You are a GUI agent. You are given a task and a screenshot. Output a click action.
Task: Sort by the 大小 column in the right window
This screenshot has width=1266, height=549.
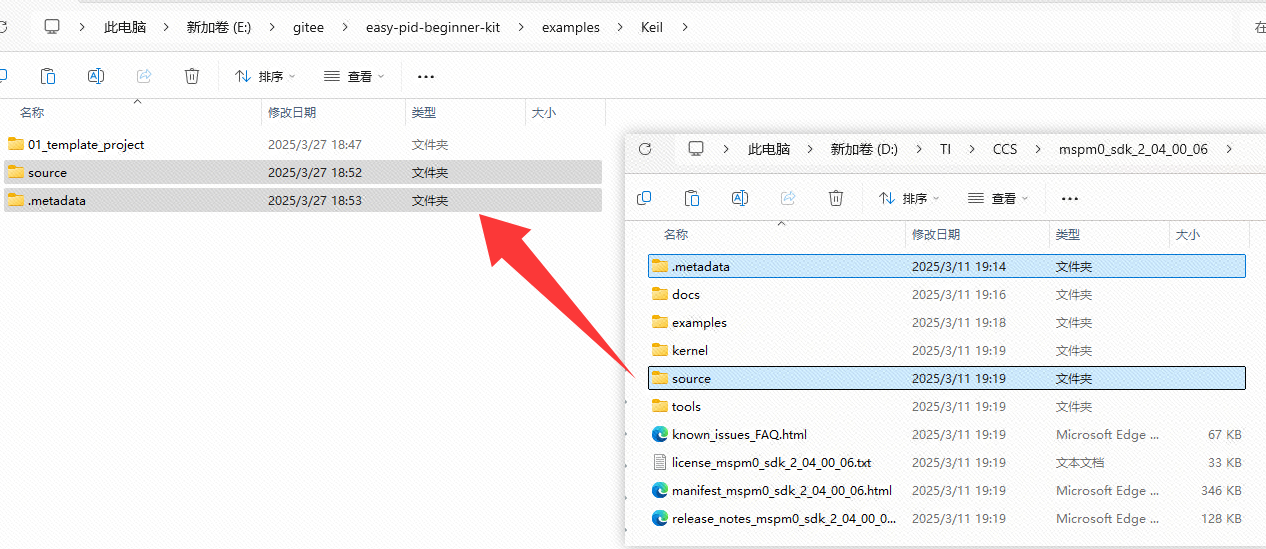[x=1188, y=235]
